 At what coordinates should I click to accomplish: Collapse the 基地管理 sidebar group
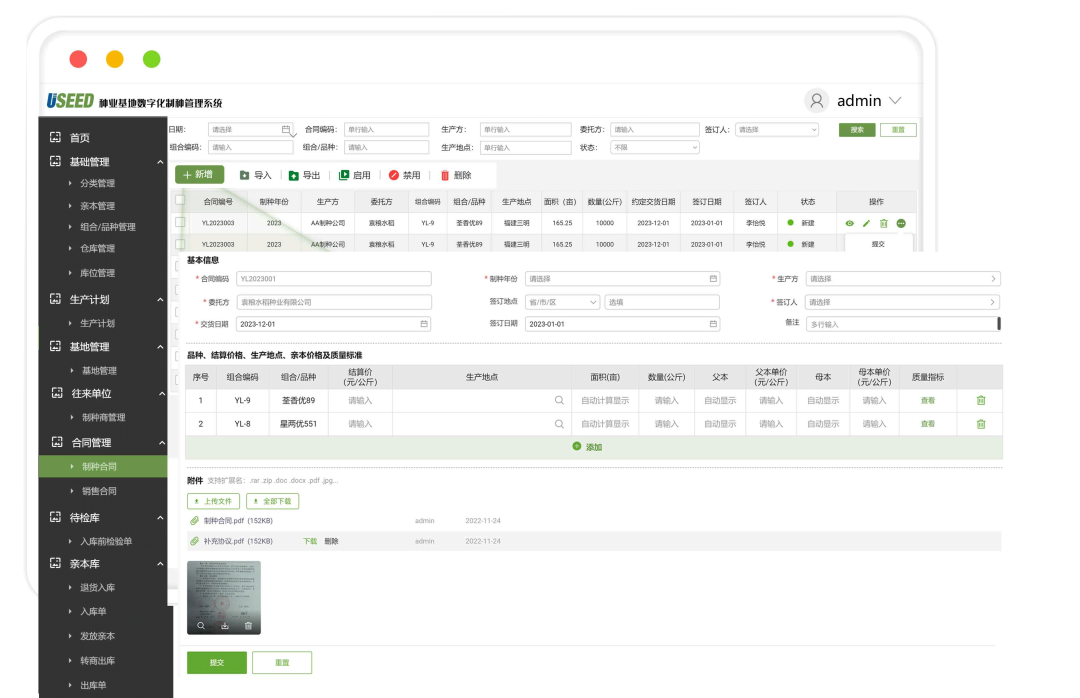pyautogui.click(x=160, y=347)
